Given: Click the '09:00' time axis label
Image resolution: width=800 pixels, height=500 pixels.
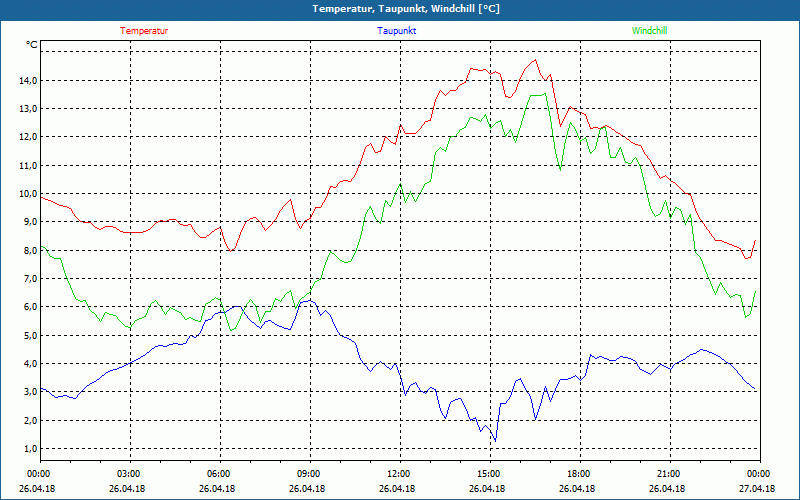Looking at the screenshot, I should tap(308, 474).
